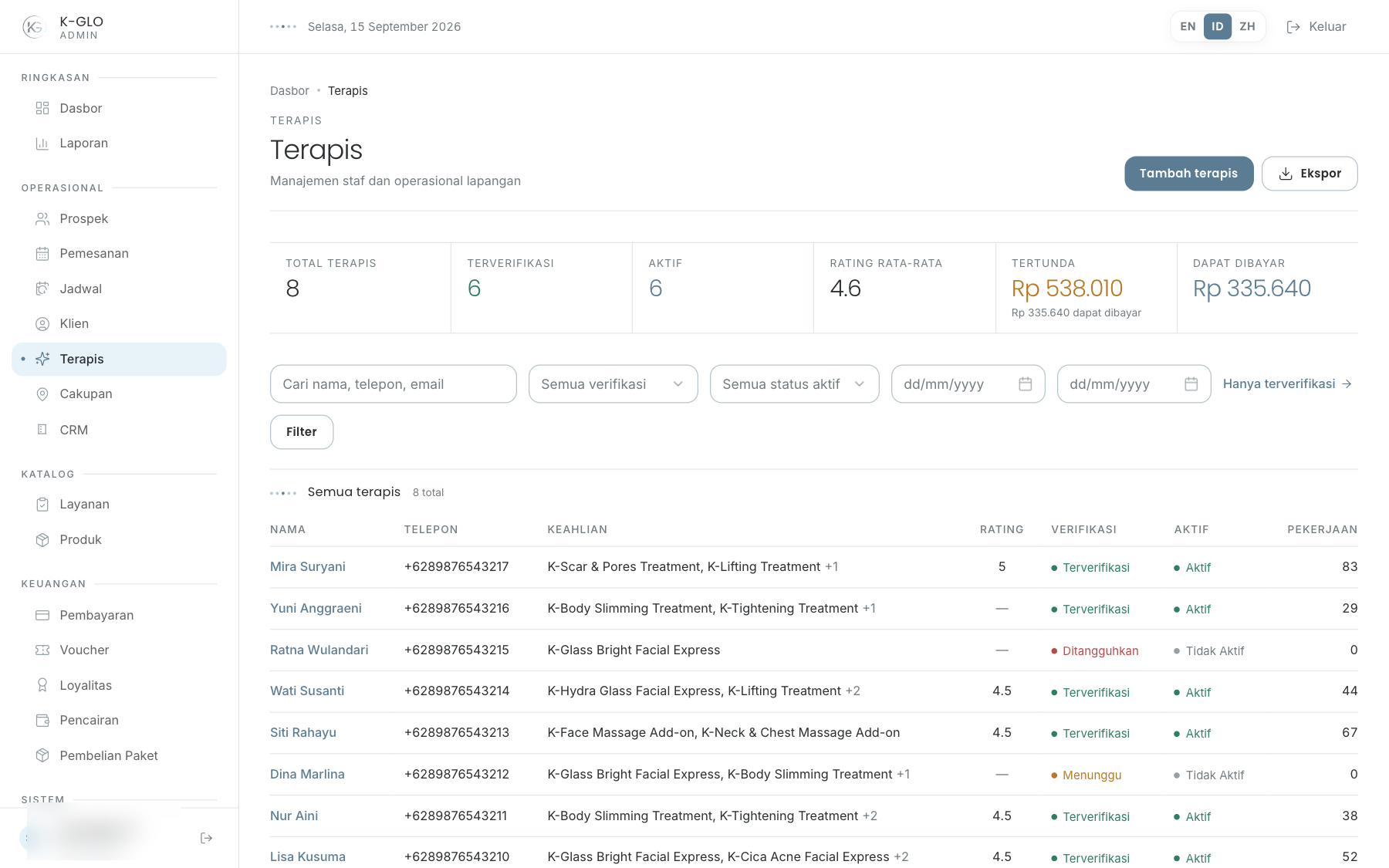Open the CRM sidebar icon
This screenshot has width=1389, height=868.
click(x=42, y=430)
